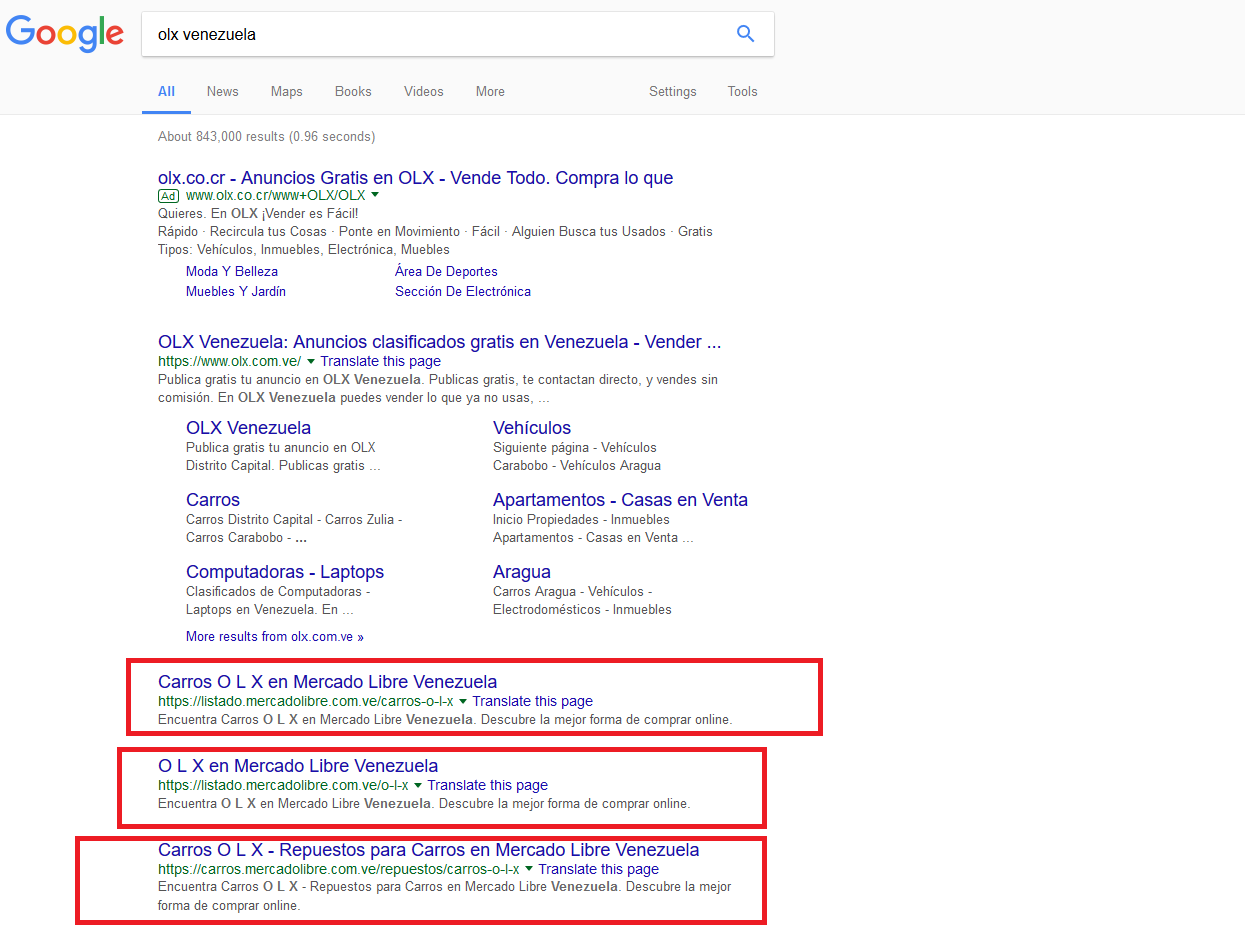Click 'Translate this page' for o-l-x listing
Screen dimensions: 1245x932
(x=488, y=785)
